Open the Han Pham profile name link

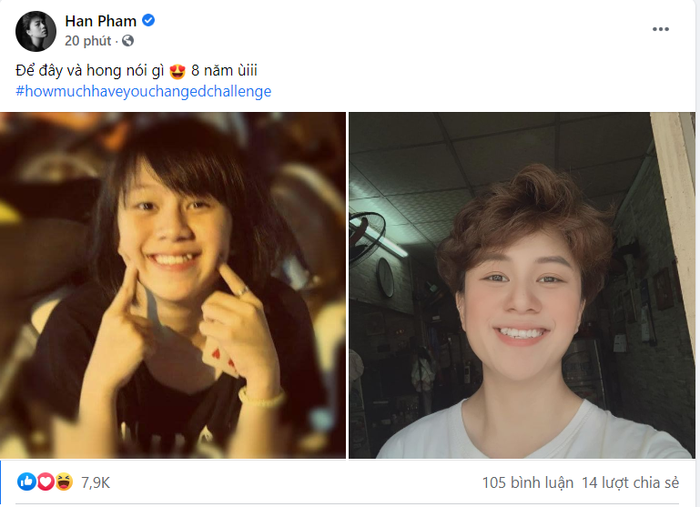(100, 21)
